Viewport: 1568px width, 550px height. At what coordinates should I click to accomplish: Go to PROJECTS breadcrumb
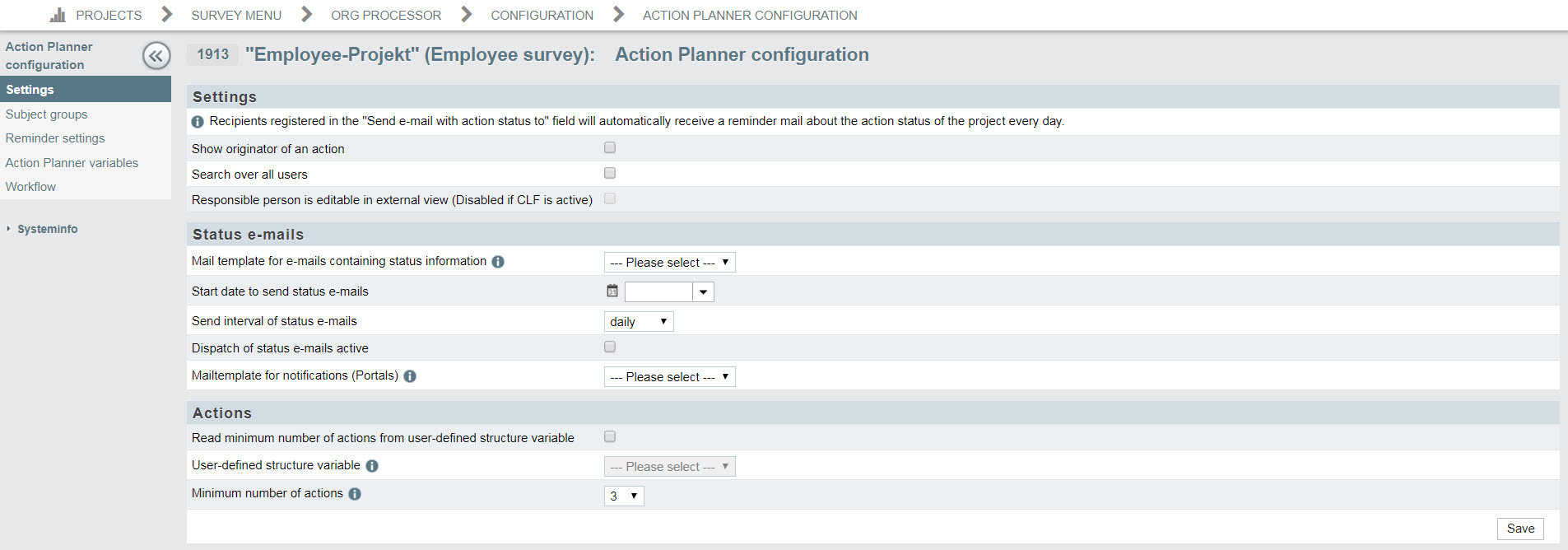pos(109,16)
